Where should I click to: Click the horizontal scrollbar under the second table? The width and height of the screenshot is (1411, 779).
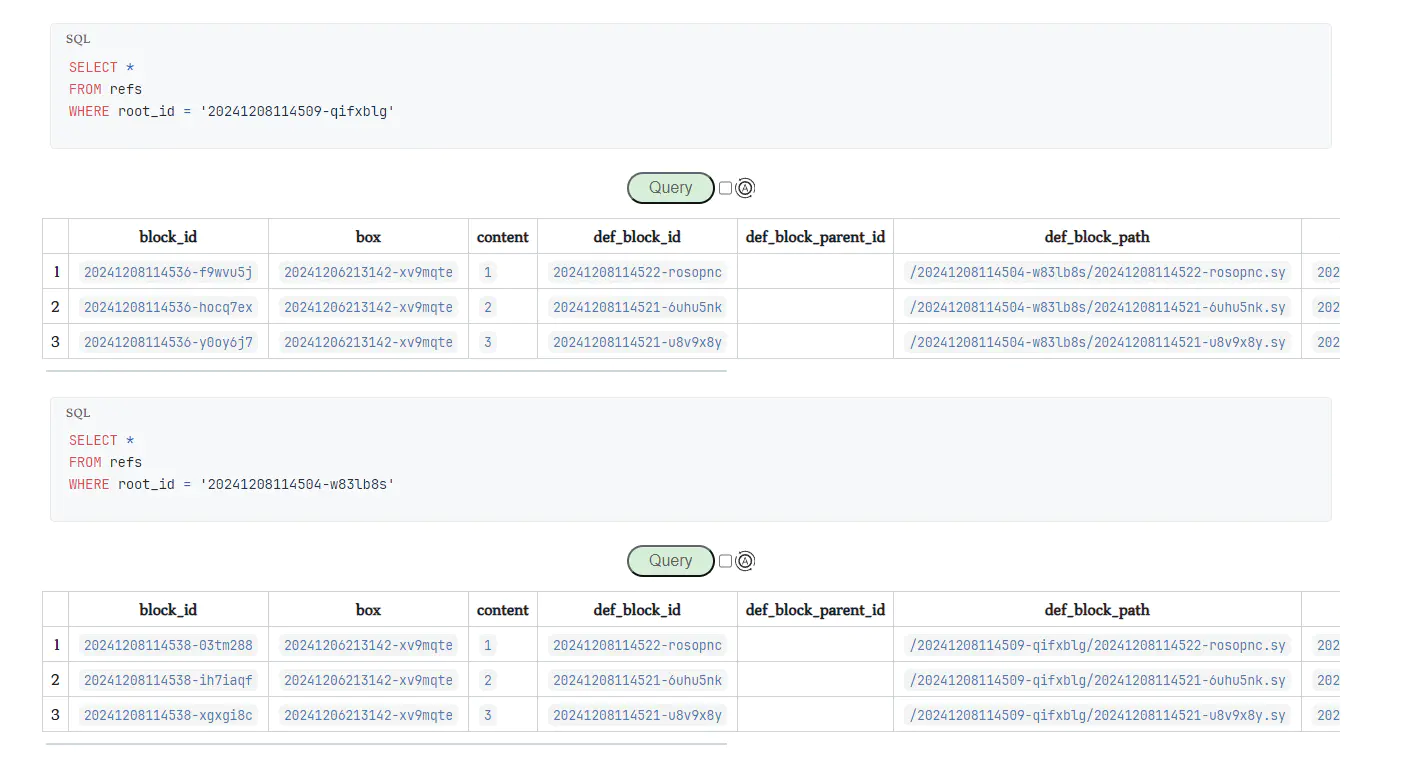(386, 744)
